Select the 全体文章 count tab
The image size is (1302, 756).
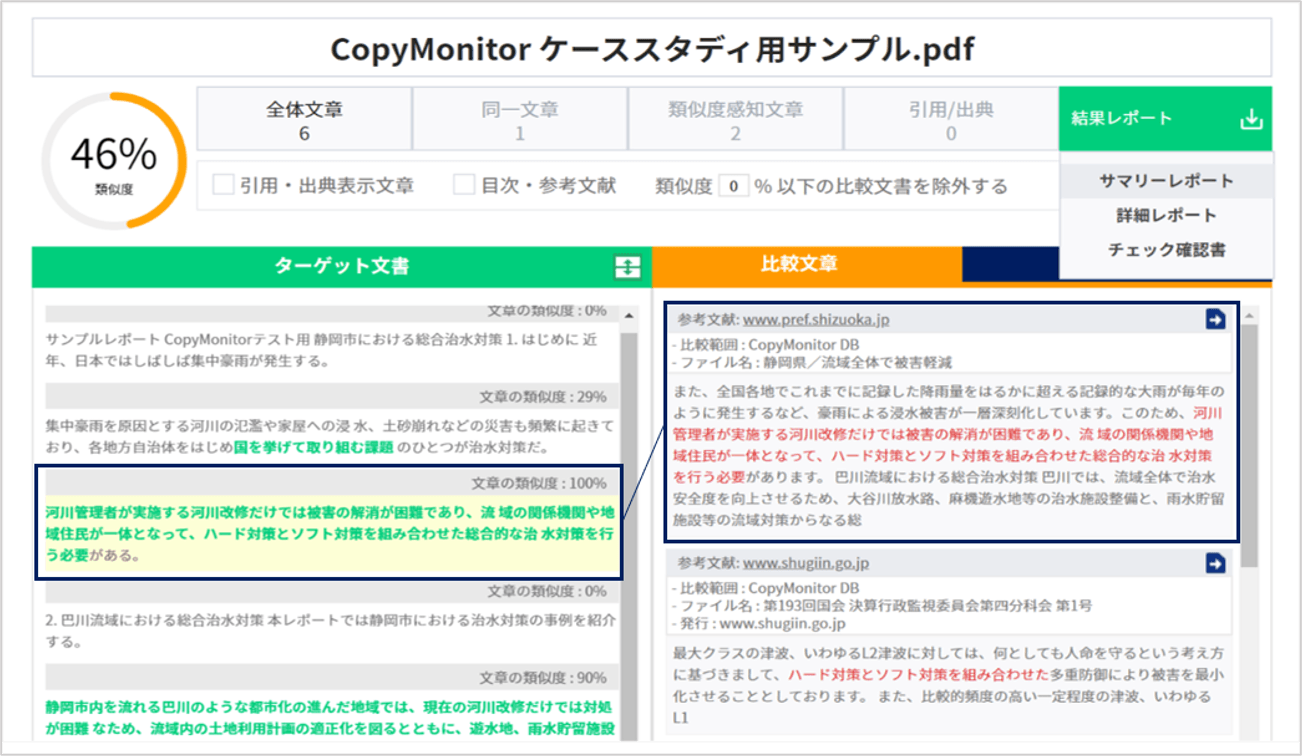pyautogui.click(x=306, y=118)
